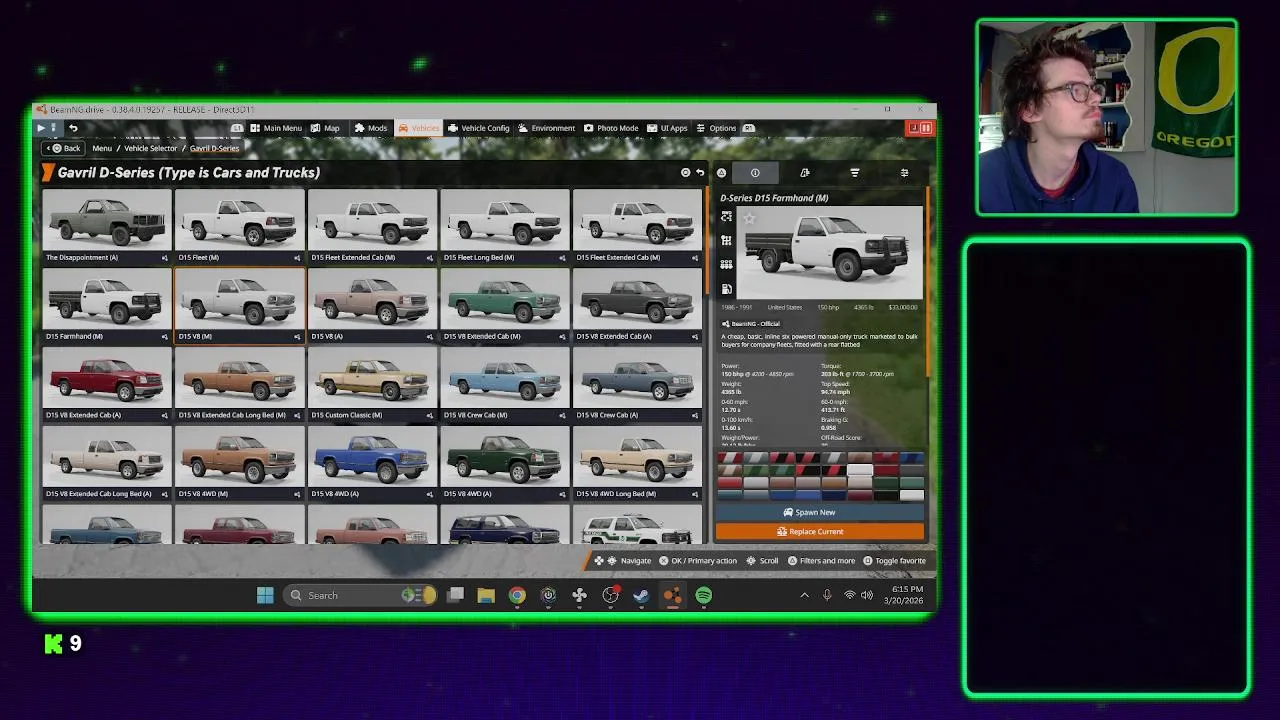Pick the top-right blue paint swatch
This screenshot has height=720, width=1280.
tap(912, 458)
